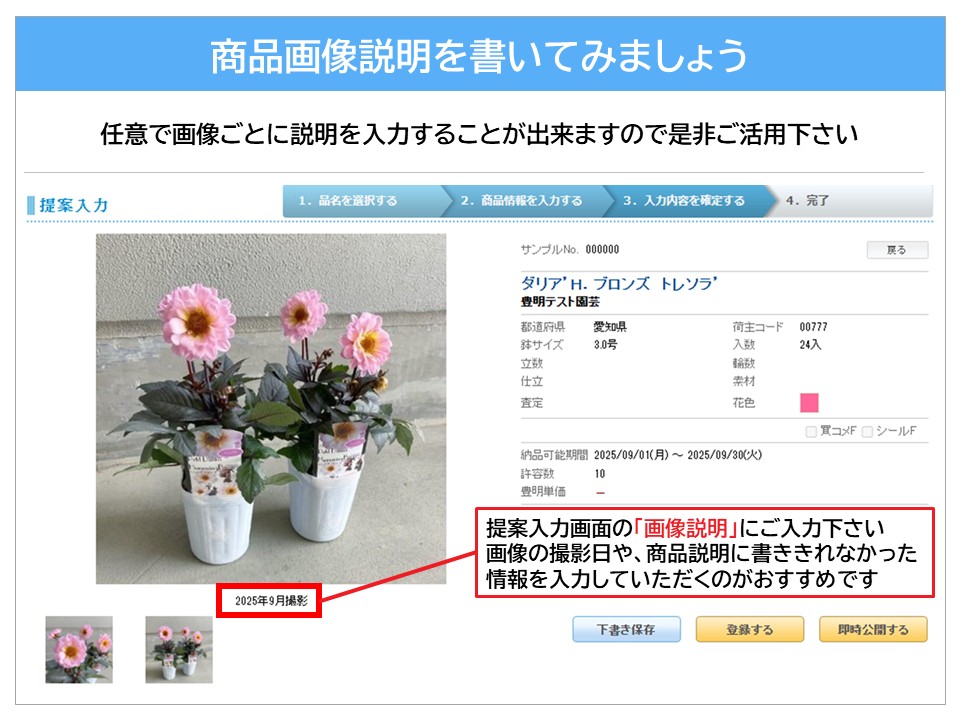This screenshot has width=960, height=720.
Task: Open the first dahlia close-up thumbnail
Action: (79, 650)
